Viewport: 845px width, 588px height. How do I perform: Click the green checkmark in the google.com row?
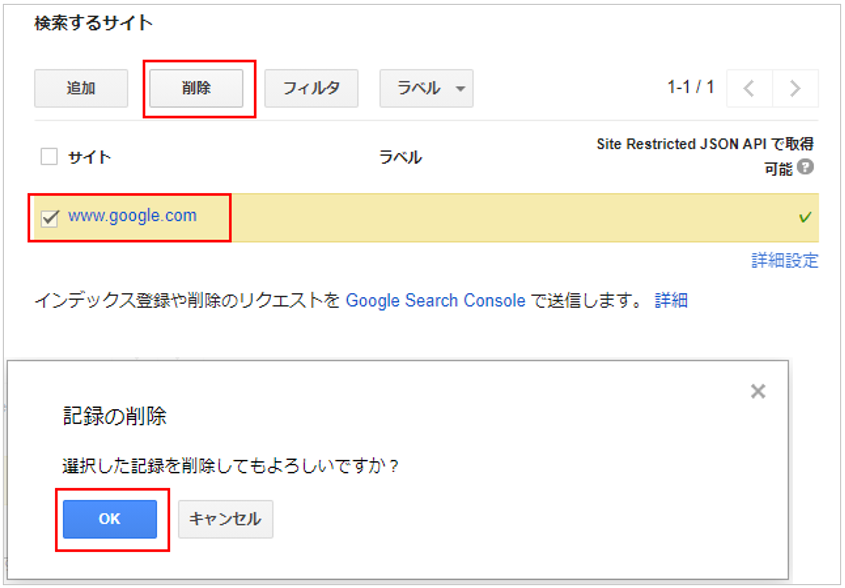click(805, 218)
